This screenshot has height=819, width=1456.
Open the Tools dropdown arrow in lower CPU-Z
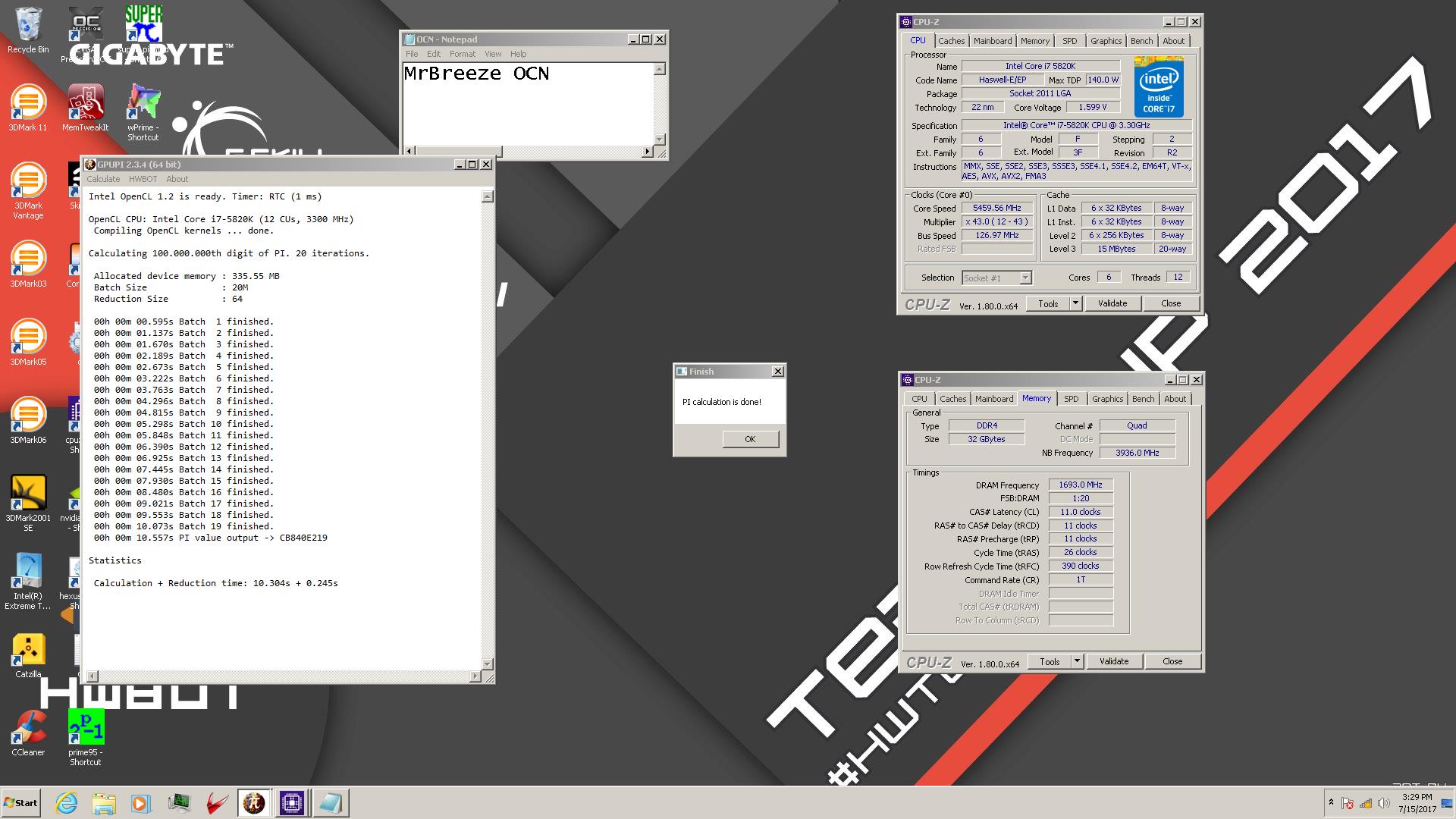point(1076,661)
